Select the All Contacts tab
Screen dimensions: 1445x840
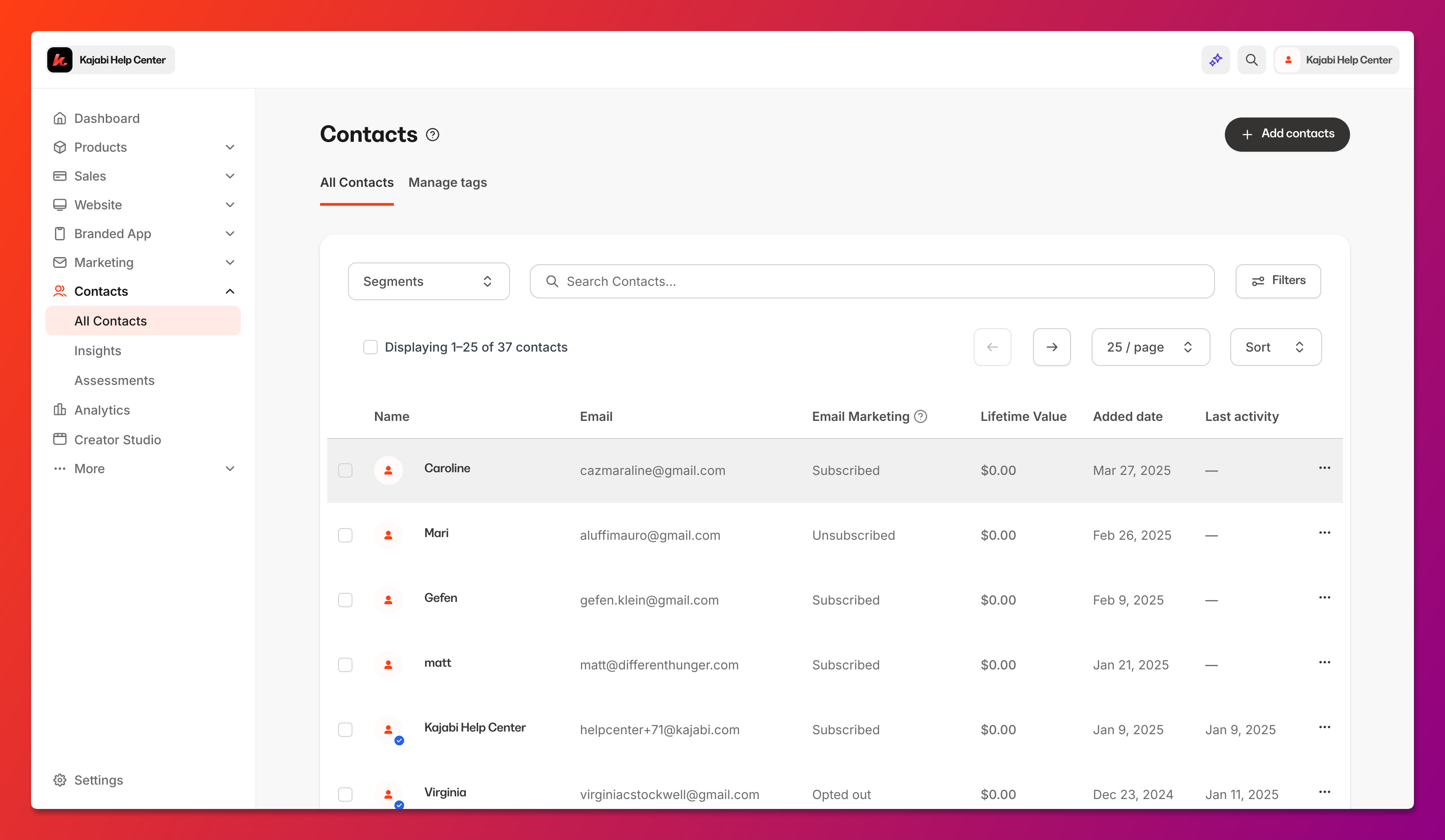357,182
